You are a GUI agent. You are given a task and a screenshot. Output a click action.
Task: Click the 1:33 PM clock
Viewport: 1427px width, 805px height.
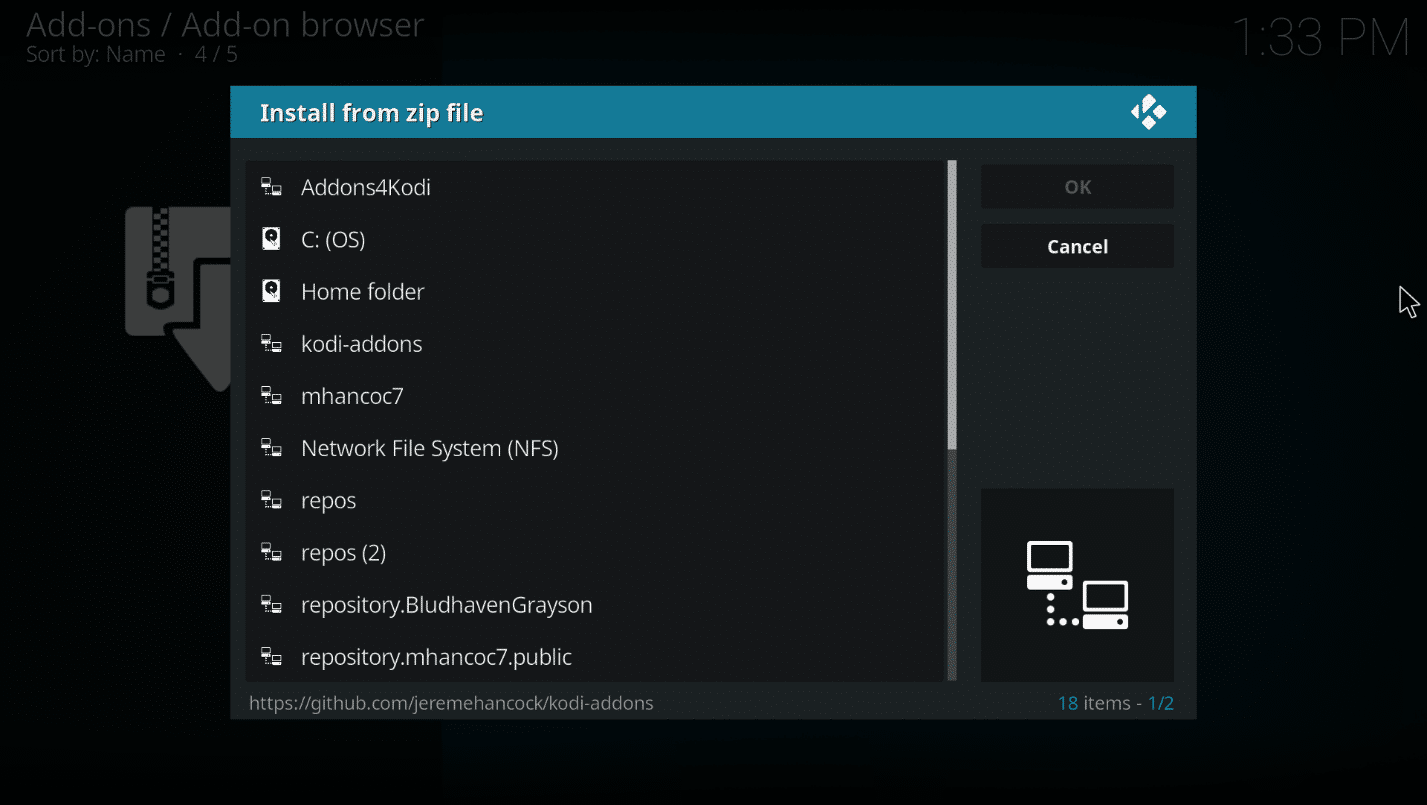1320,38
